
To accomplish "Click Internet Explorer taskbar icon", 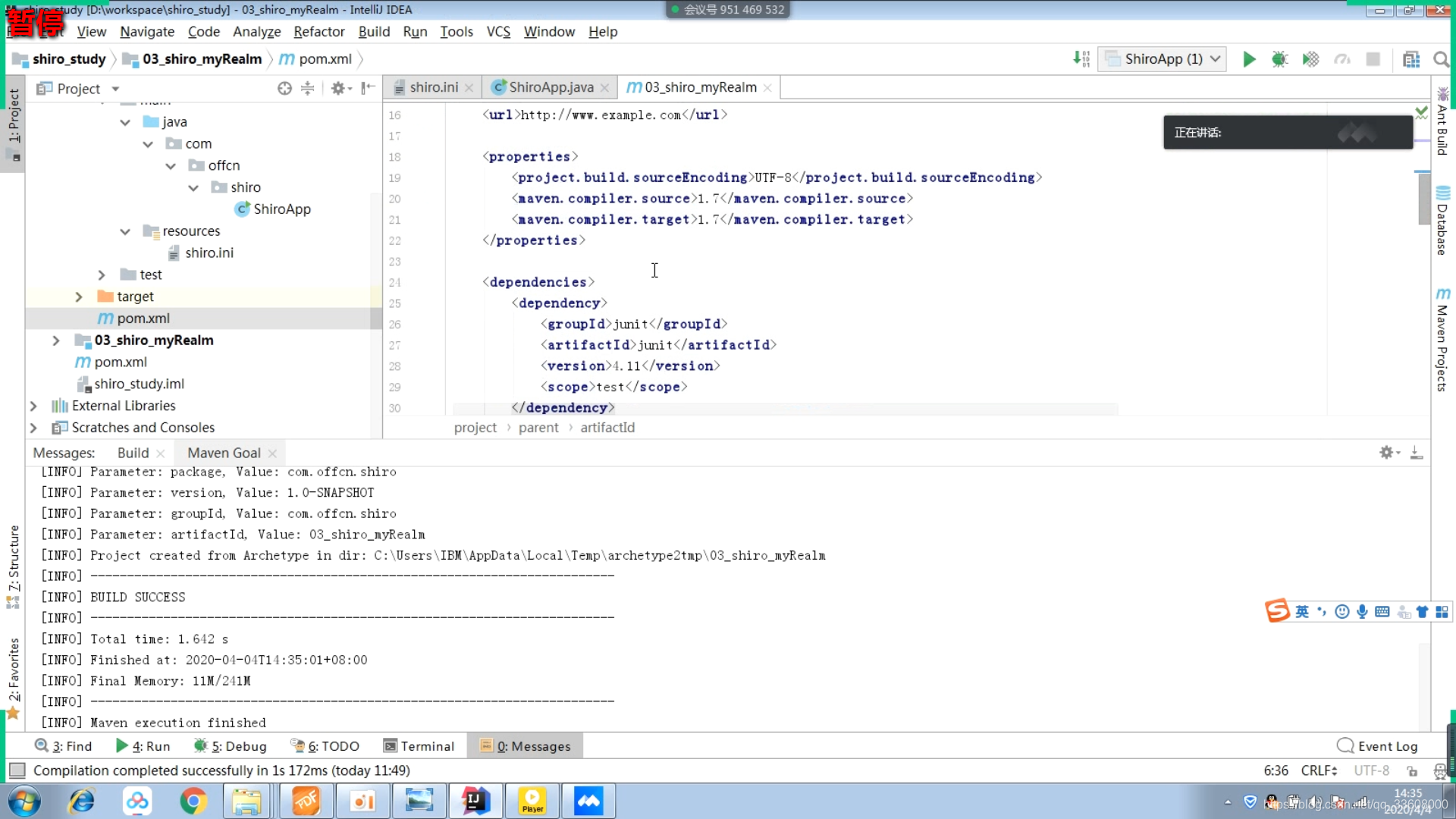I will click(x=81, y=801).
